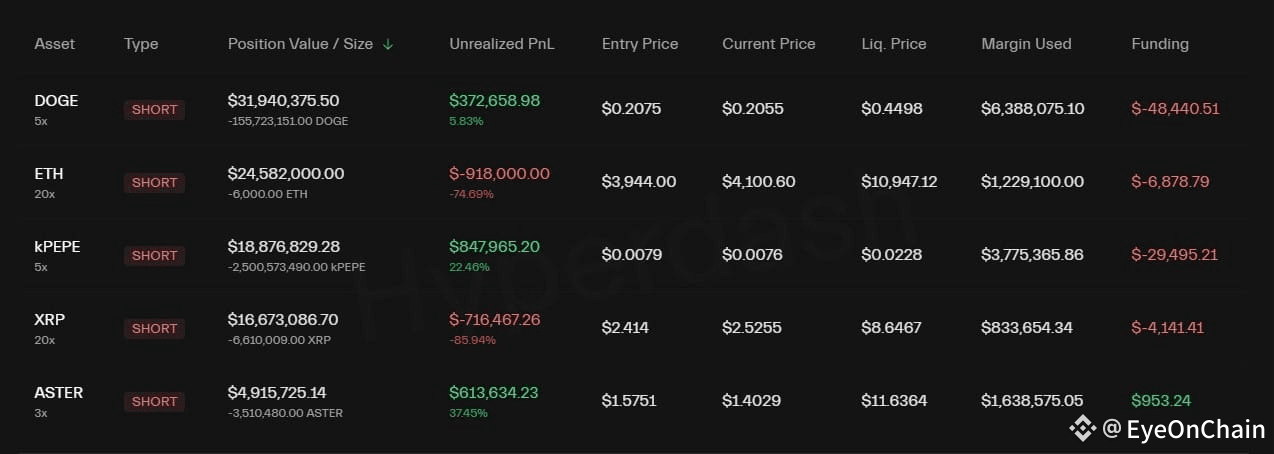
Task: Click kPEPE unrealized PnL $847,965.20
Action: [x=494, y=247]
